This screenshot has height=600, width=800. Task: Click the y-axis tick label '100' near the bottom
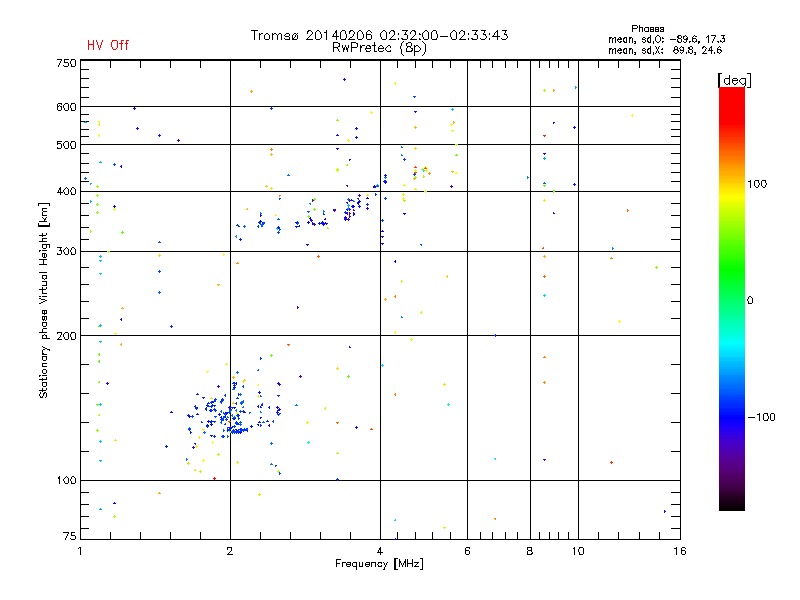(x=66, y=480)
